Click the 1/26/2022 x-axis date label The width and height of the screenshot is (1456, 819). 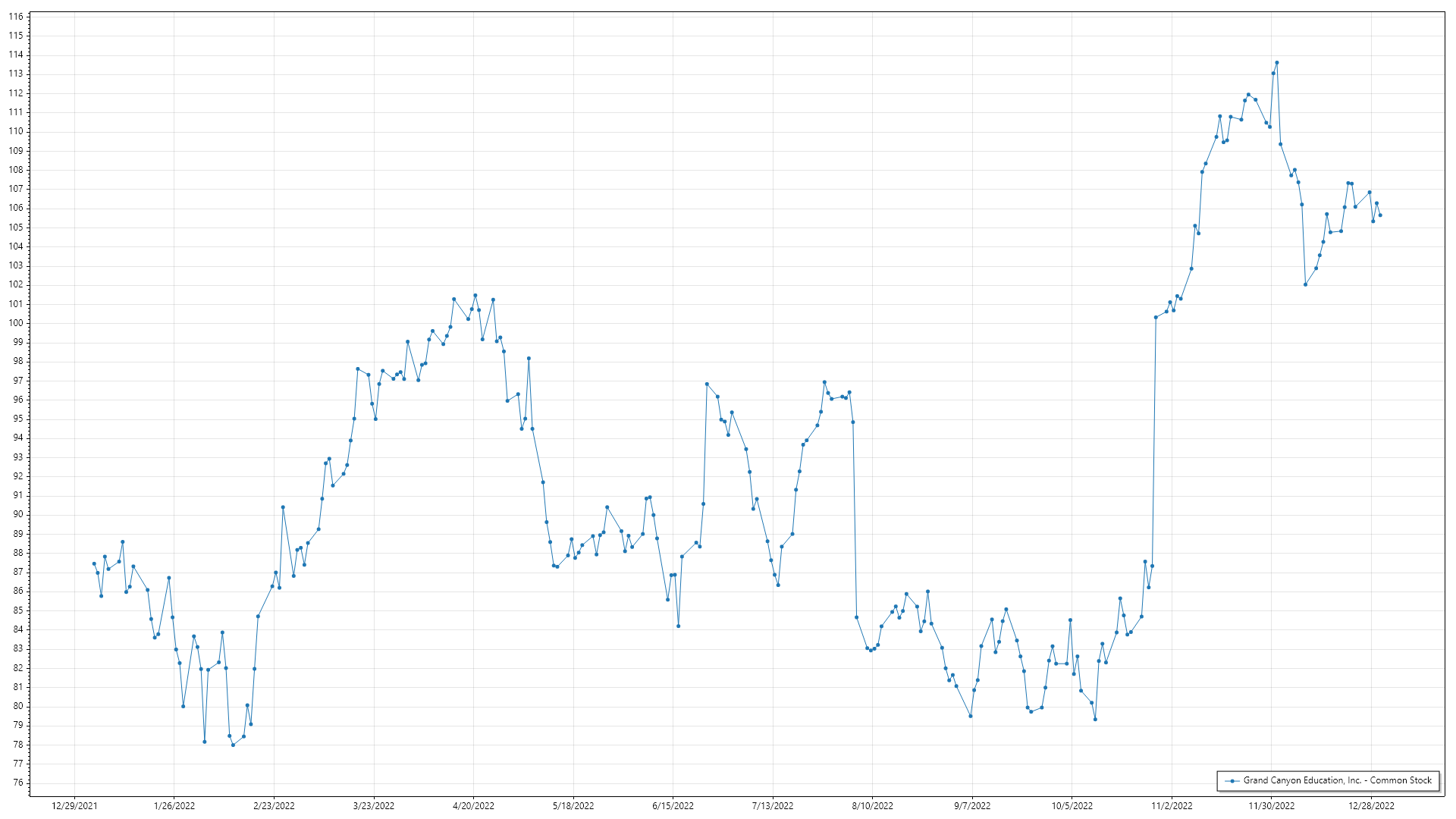pos(174,806)
